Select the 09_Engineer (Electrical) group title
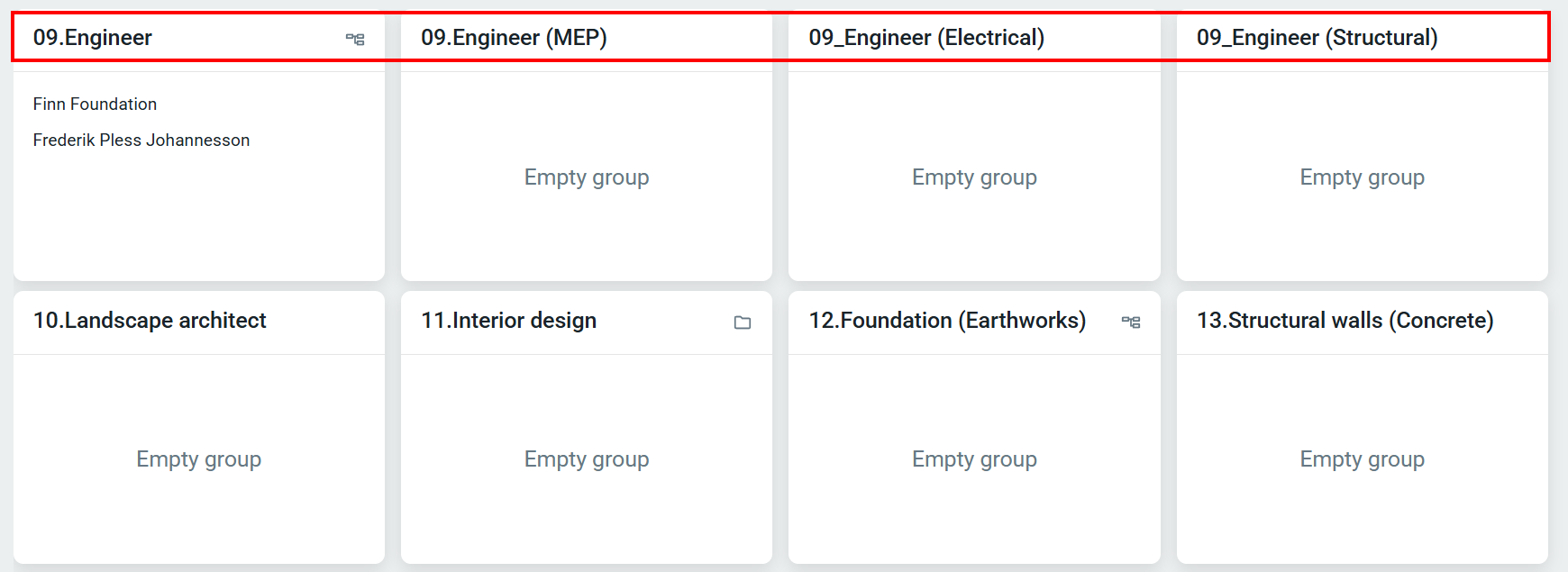 click(x=926, y=38)
